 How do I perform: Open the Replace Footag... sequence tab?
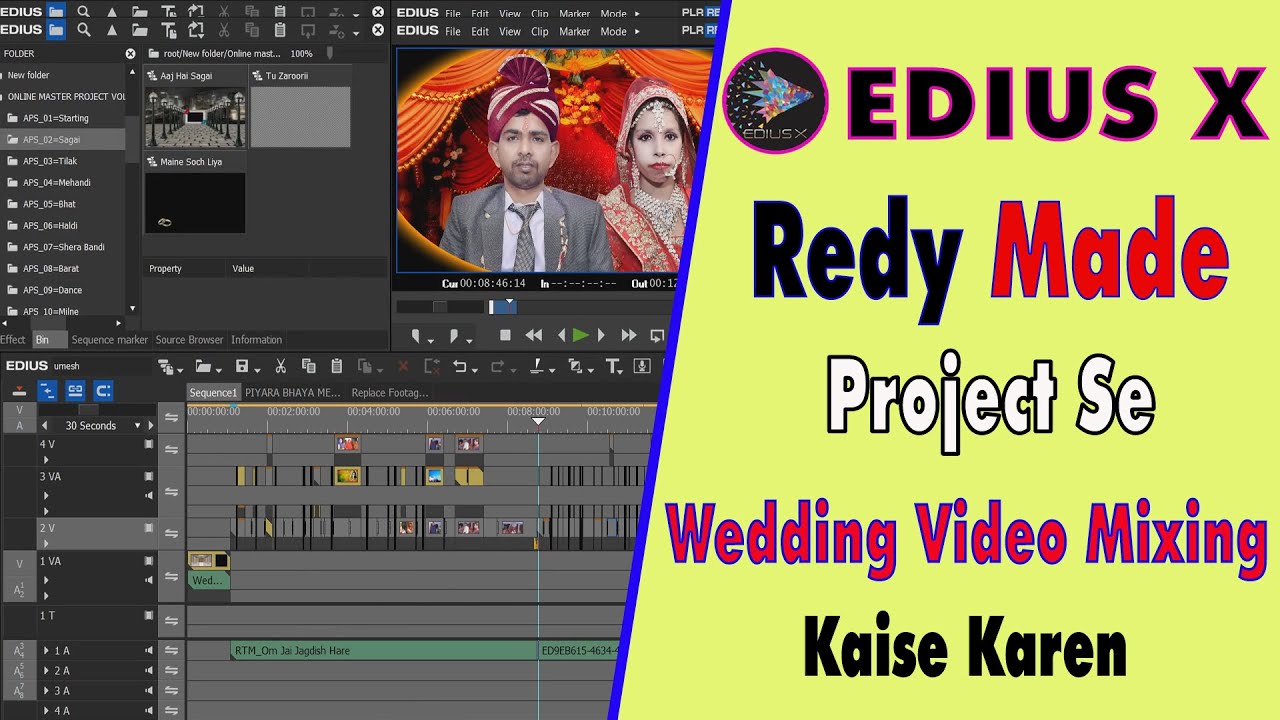390,393
